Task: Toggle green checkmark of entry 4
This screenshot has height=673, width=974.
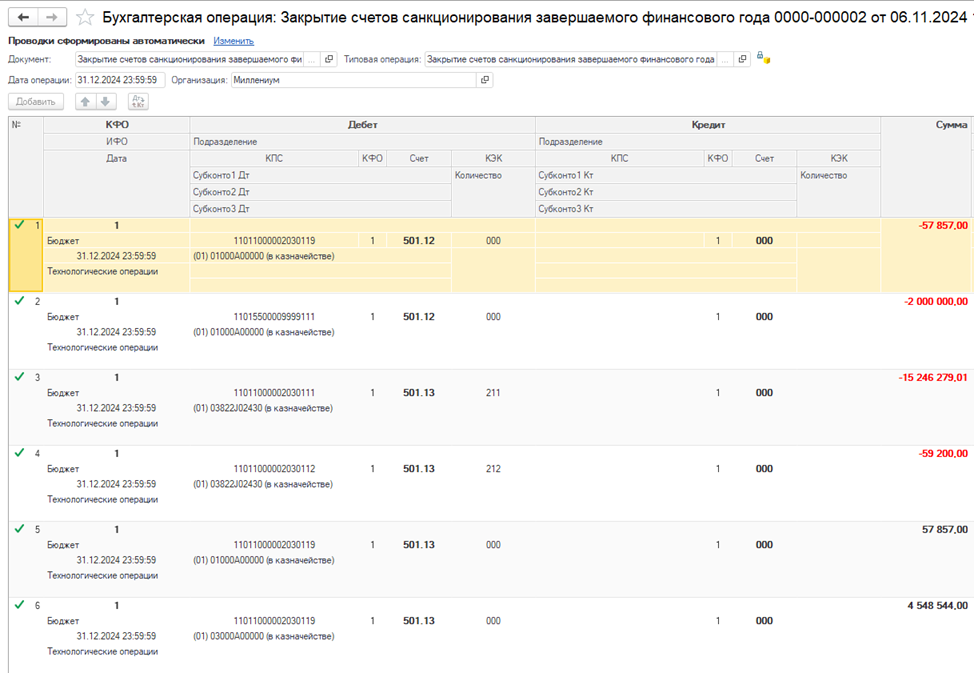Action: 19,453
